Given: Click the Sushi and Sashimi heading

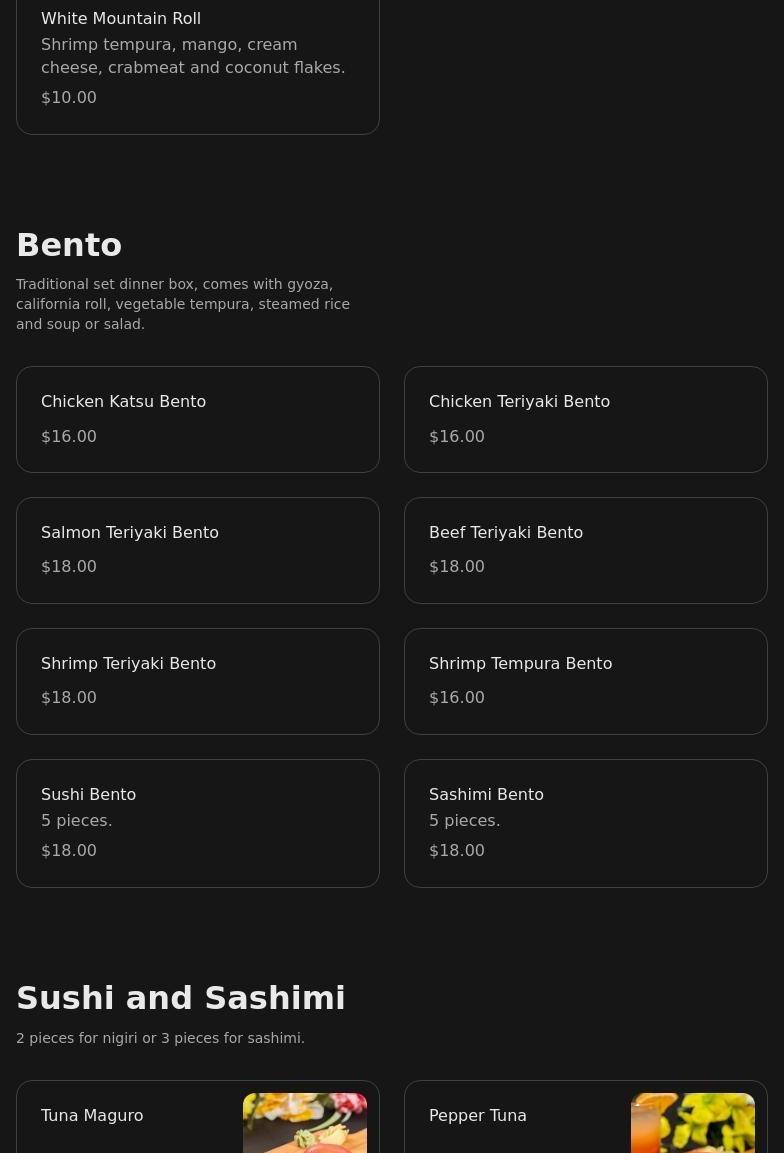Looking at the screenshot, I should click(x=181, y=998).
